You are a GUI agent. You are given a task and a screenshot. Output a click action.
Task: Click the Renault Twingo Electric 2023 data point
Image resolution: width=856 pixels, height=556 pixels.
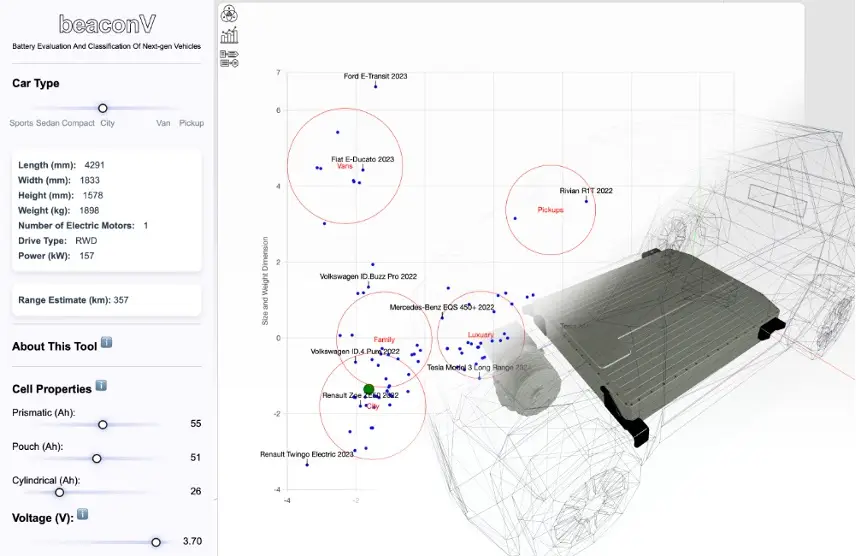point(307,464)
